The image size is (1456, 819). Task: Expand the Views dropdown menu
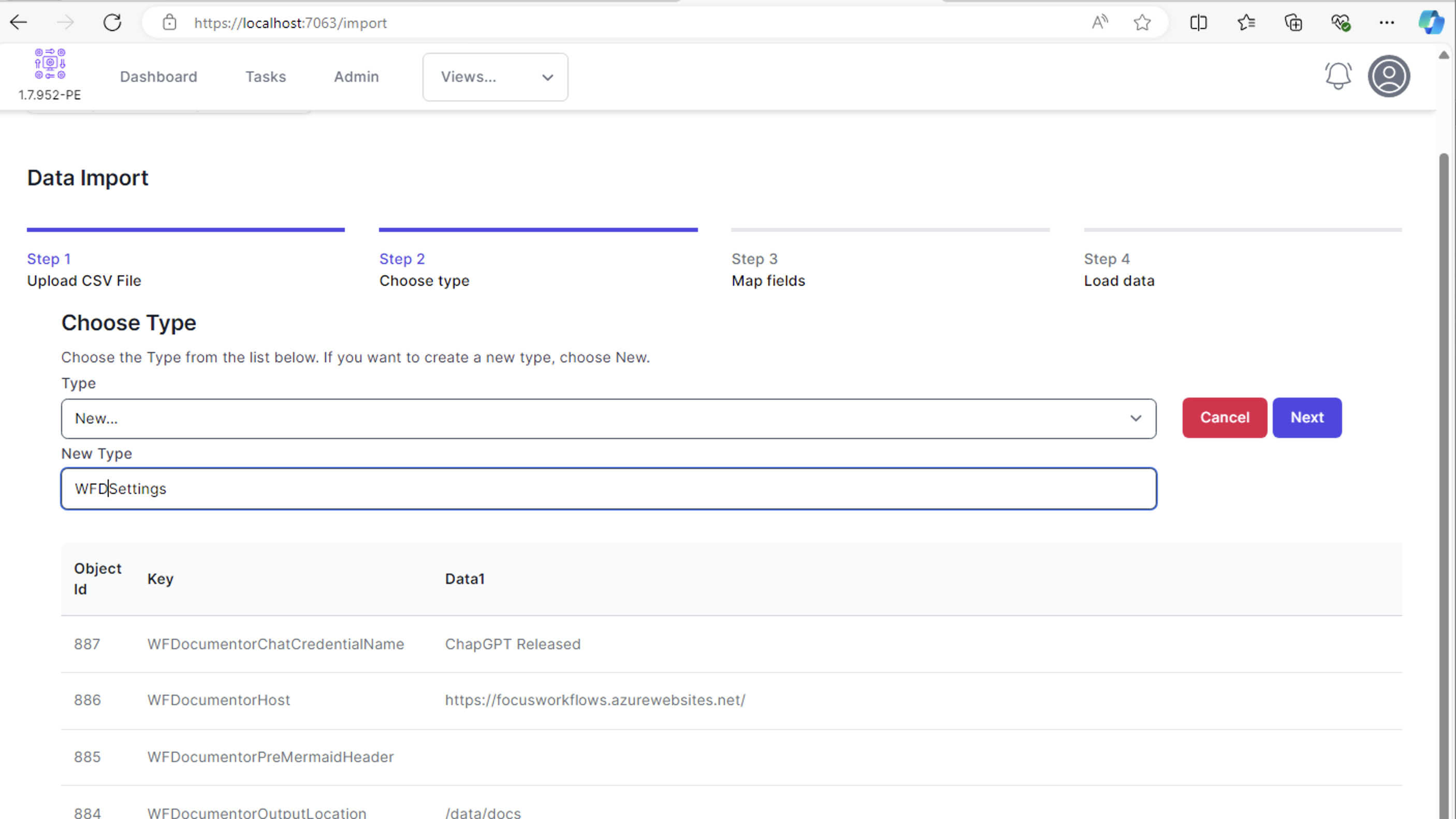click(x=495, y=77)
